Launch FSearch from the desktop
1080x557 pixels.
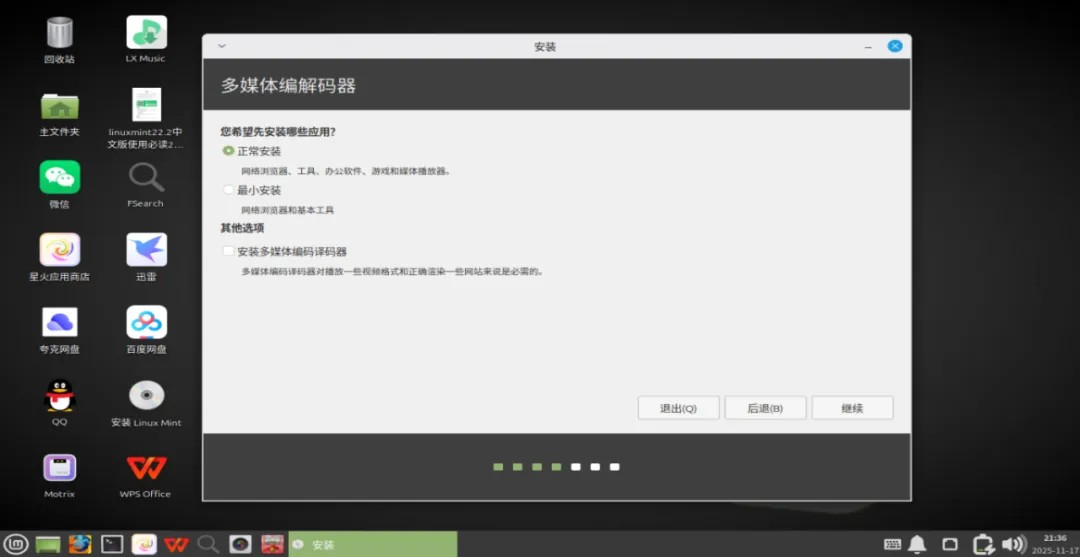point(146,177)
